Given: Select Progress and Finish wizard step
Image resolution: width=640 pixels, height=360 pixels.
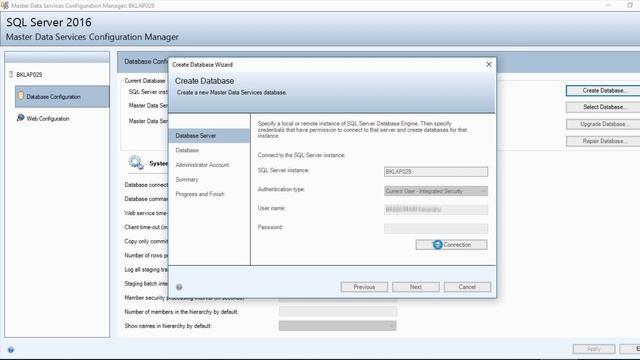Looking at the screenshot, I should (x=200, y=194).
